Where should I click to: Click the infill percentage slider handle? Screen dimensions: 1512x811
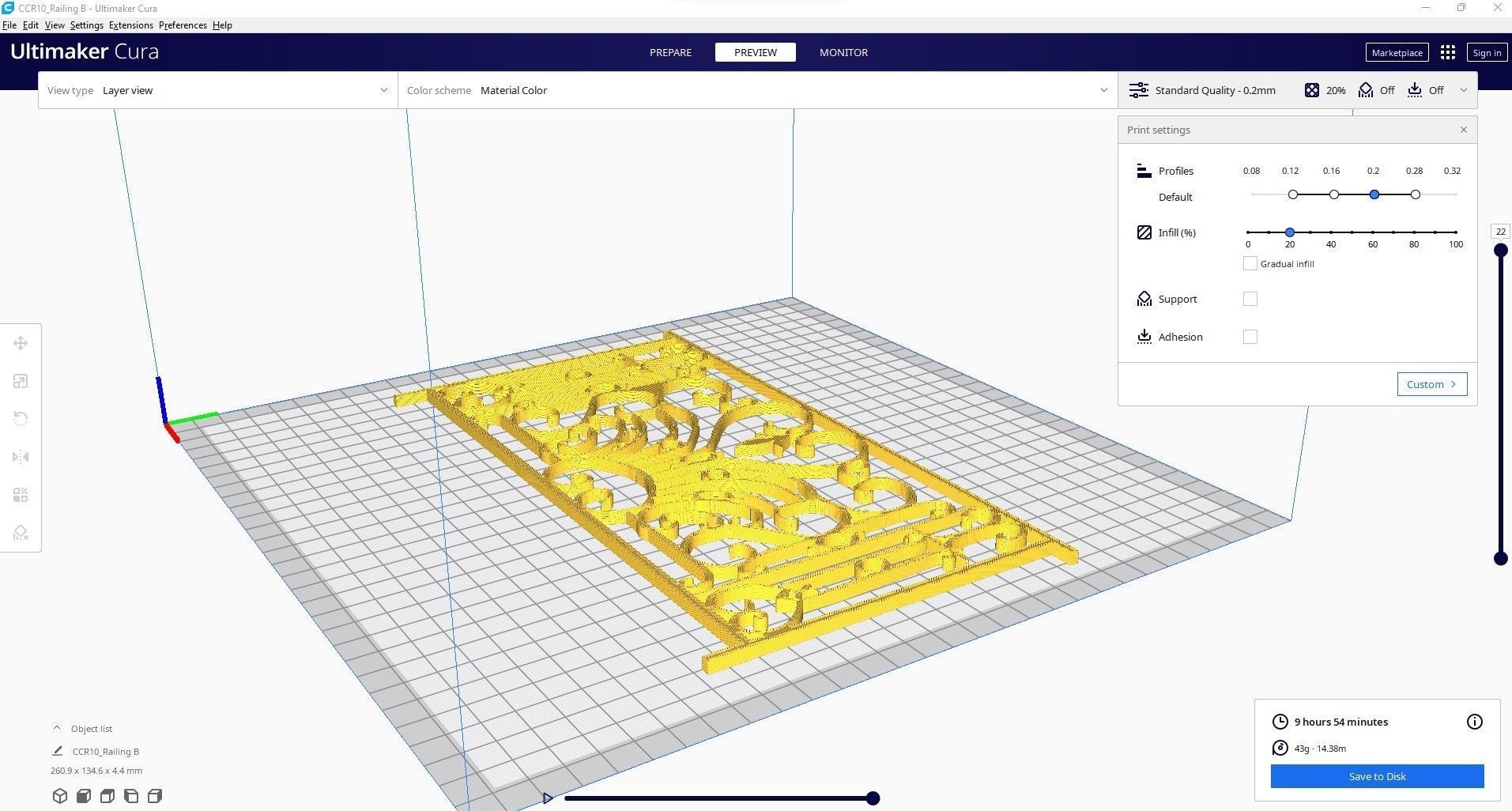1290,232
